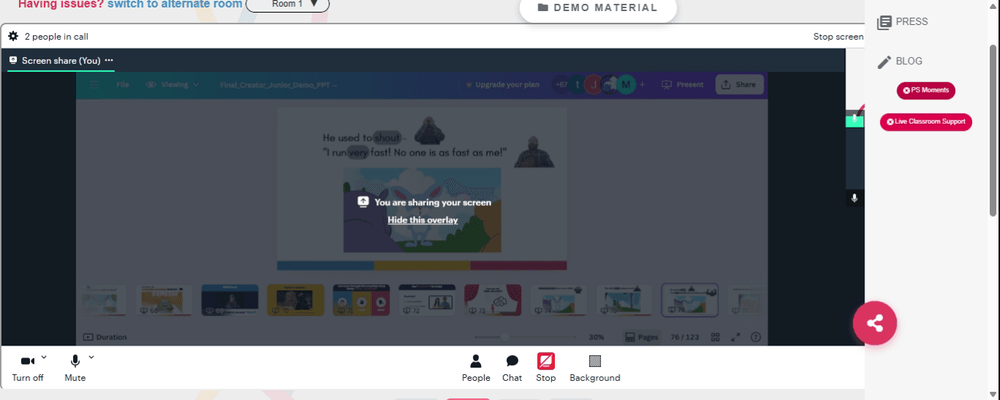Image resolution: width=1000 pixels, height=400 pixels.
Task: Click fullscreen icon in Canva footer
Action: (x=735, y=337)
